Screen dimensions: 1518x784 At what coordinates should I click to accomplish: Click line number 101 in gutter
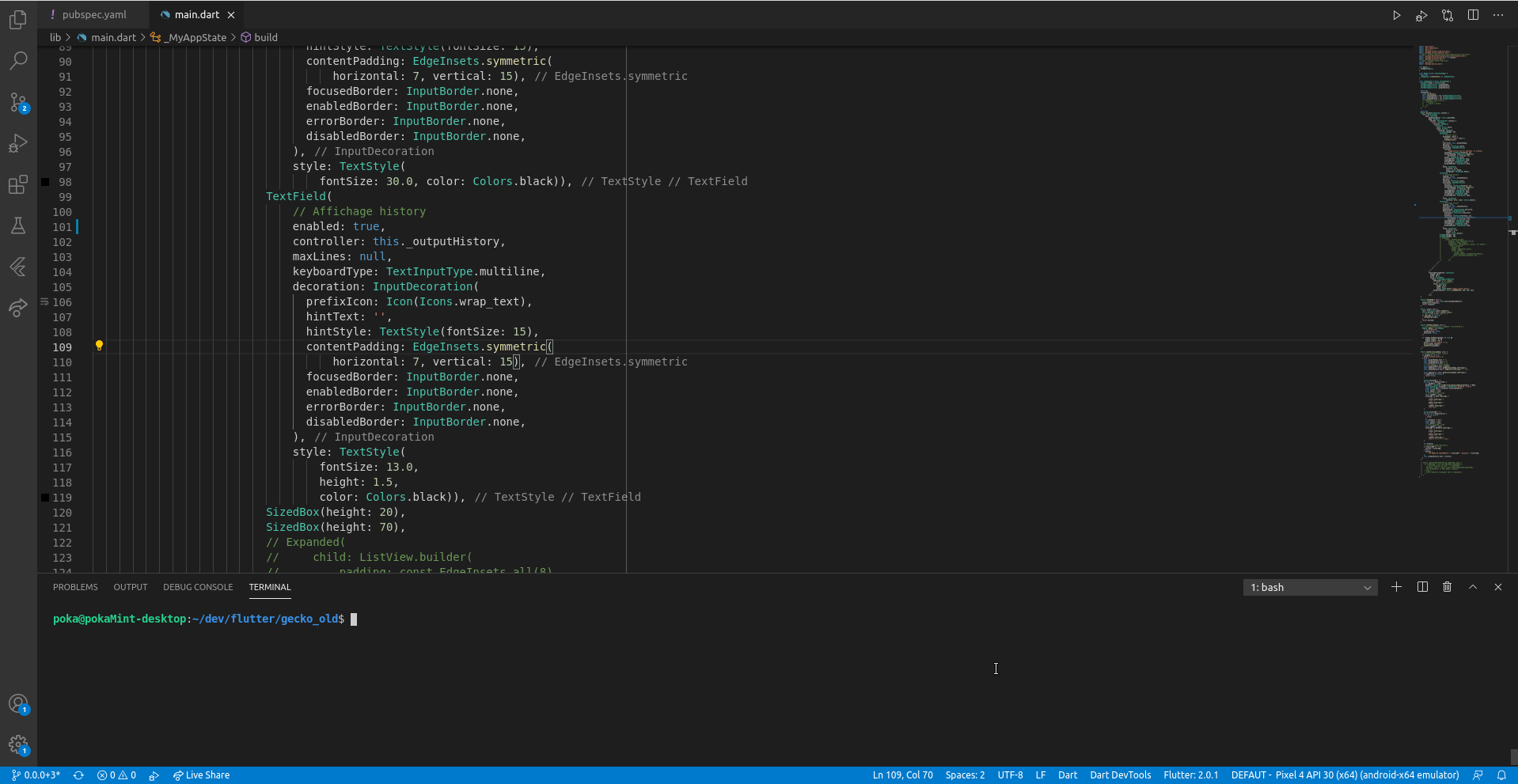[x=62, y=227]
